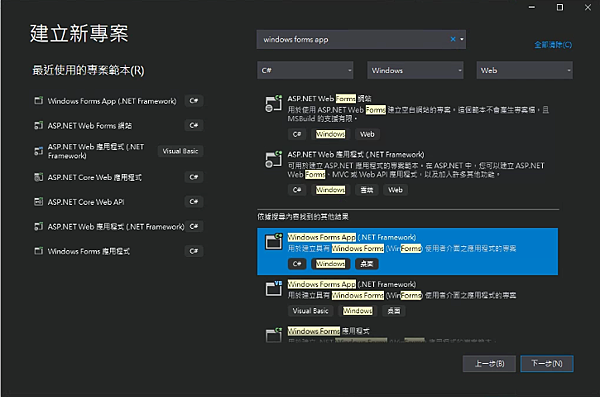Click icon of recent ASP.NET Core Web API
Image resolution: width=600 pixels, height=397 pixels.
39,202
